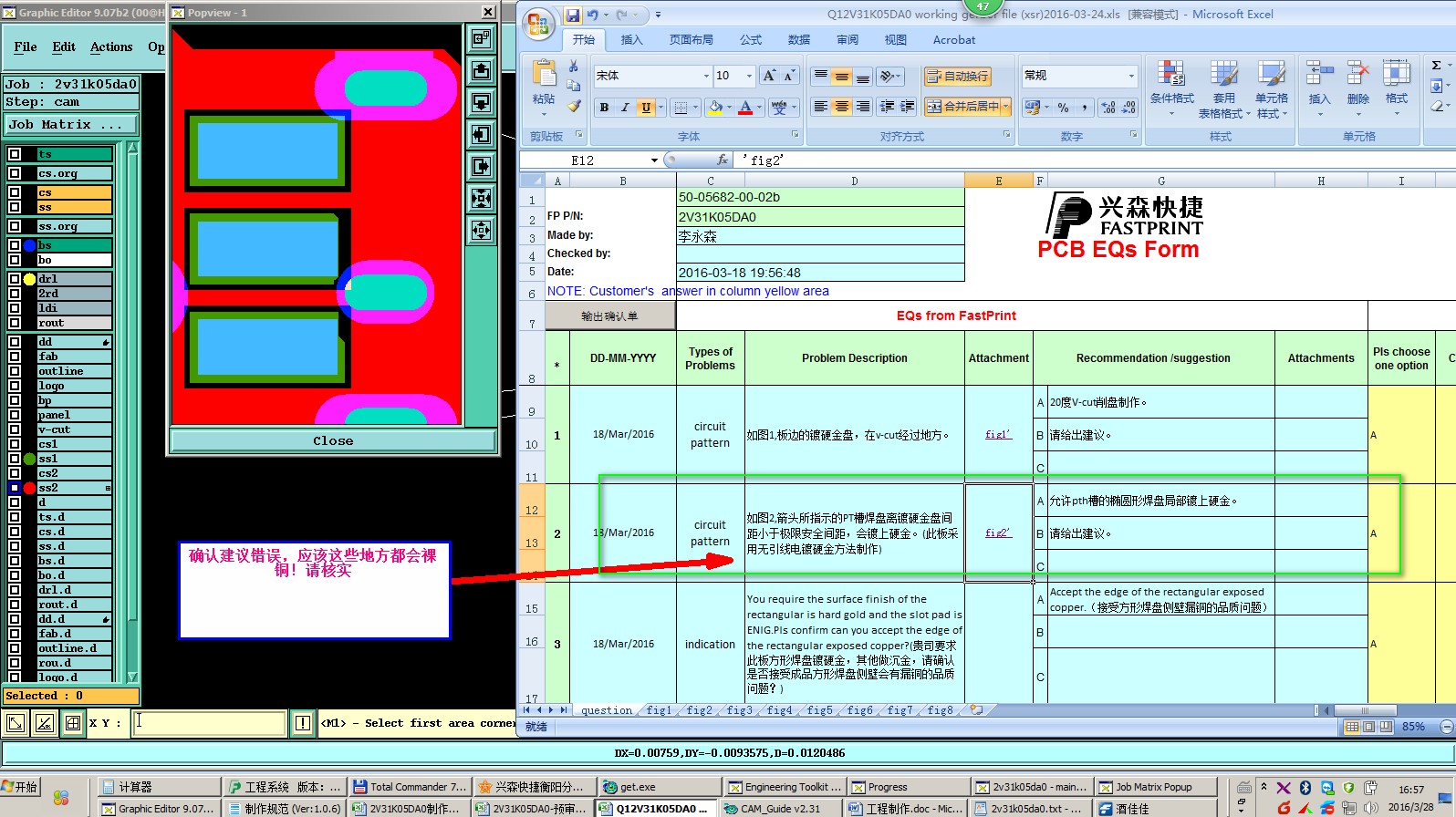
Task: Click the blue color dot of layer bs
Action: click(29, 245)
